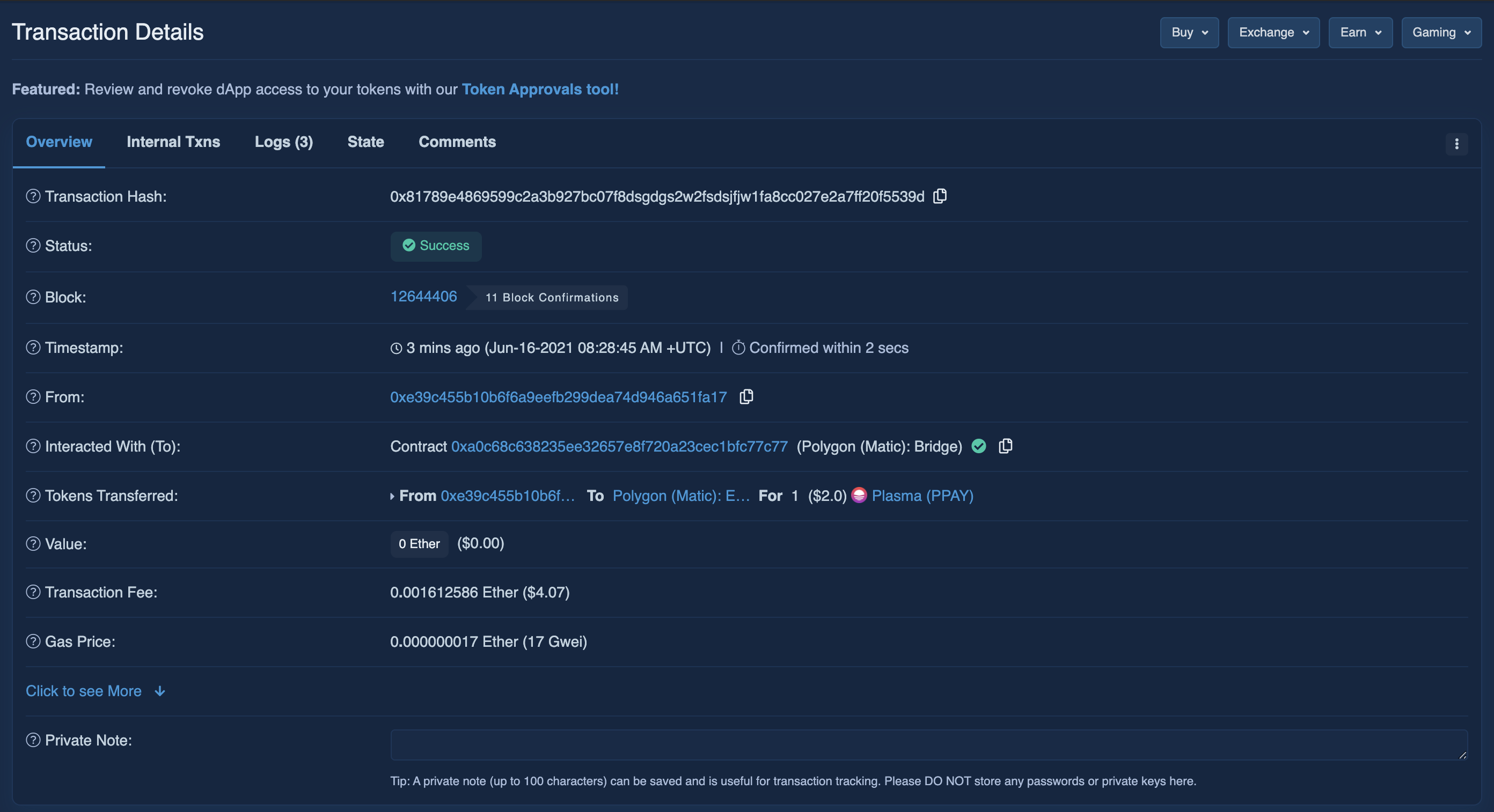1494x812 pixels.
Task: Click the question icon beside Gas Price
Action: click(x=33, y=641)
